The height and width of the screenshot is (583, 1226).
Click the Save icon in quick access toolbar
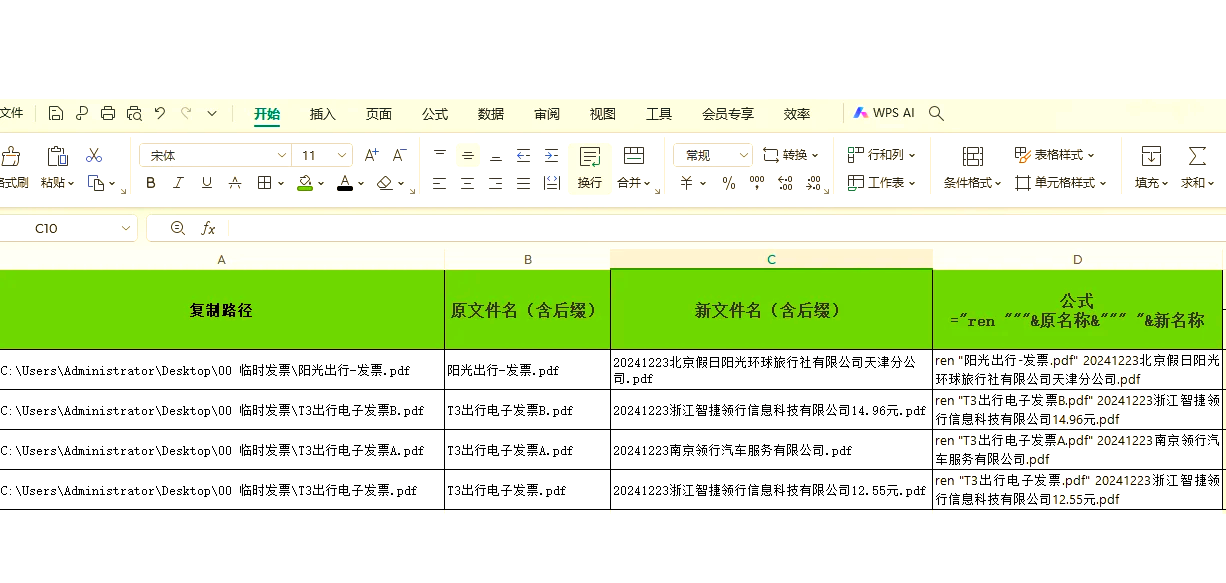pos(56,114)
